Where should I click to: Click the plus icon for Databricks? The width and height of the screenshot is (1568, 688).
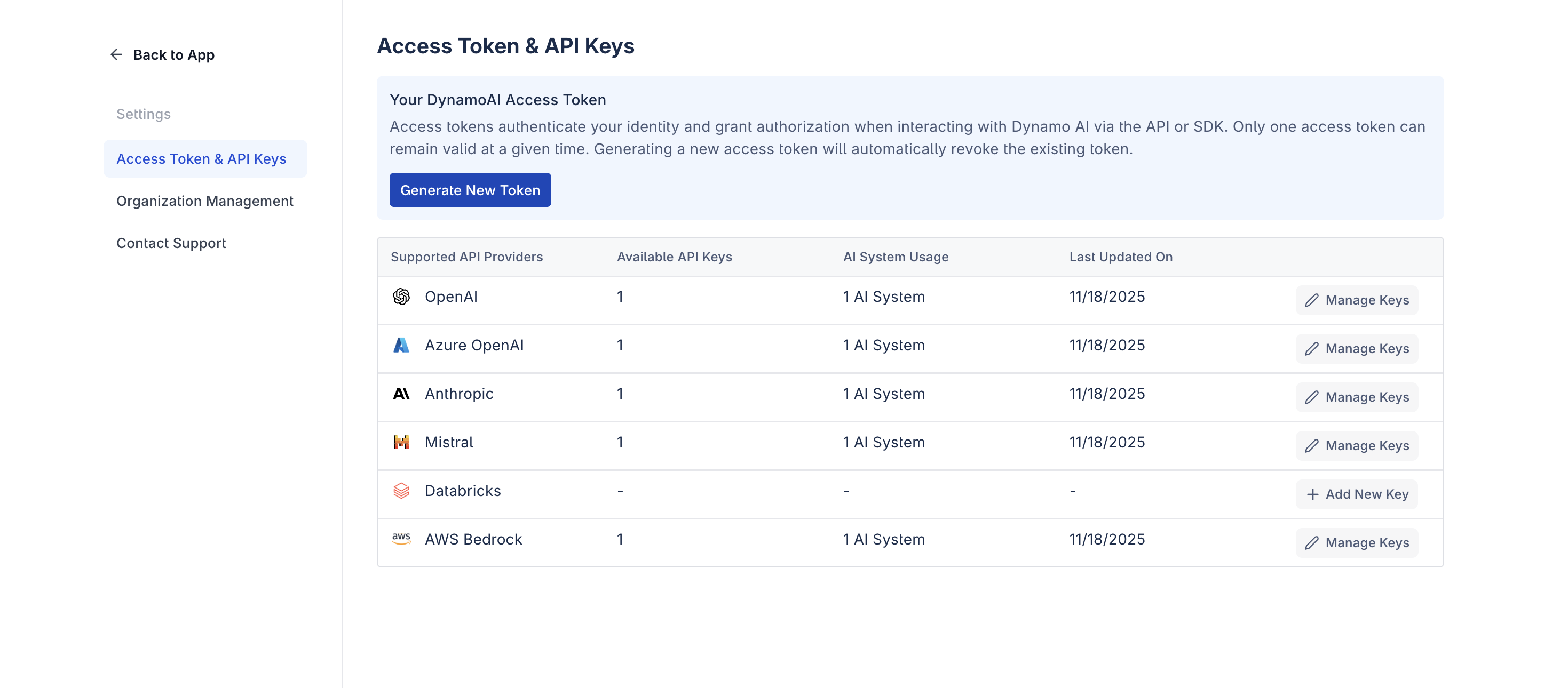[x=1312, y=494]
